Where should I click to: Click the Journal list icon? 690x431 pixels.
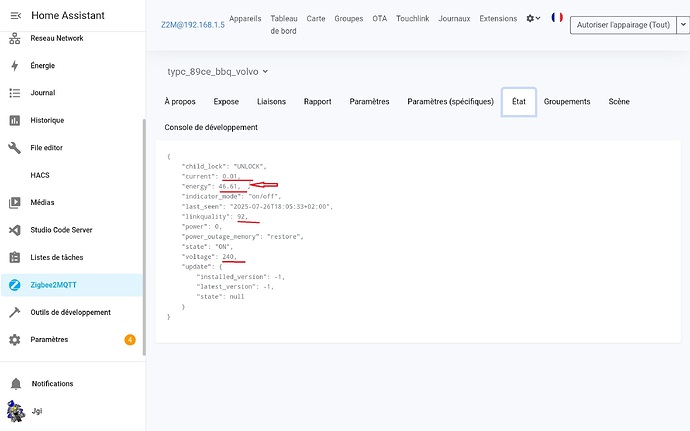[15, 93]
